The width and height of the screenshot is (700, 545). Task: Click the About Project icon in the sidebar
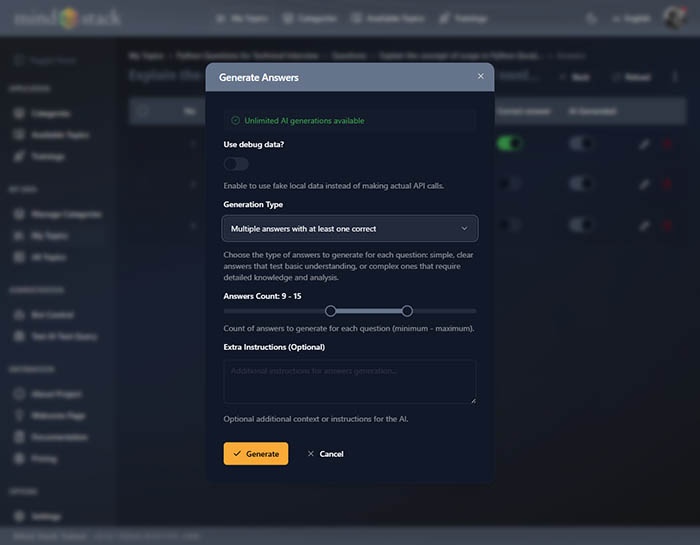click(19, 394)
